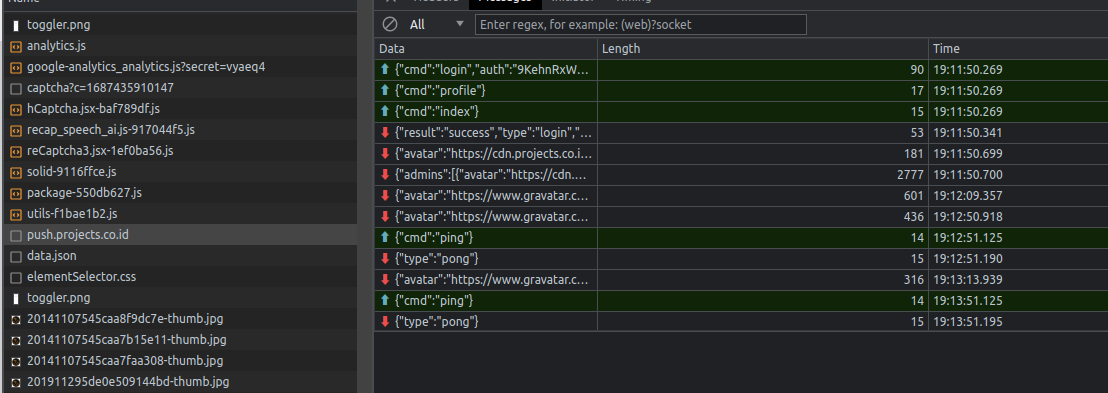Image resolution: width=1108 pixels, height=393 pixels.
Task: Click red arrow of gravatar message at 19:13:13.939
Action: pyautogui.click(x=385, y=280)
